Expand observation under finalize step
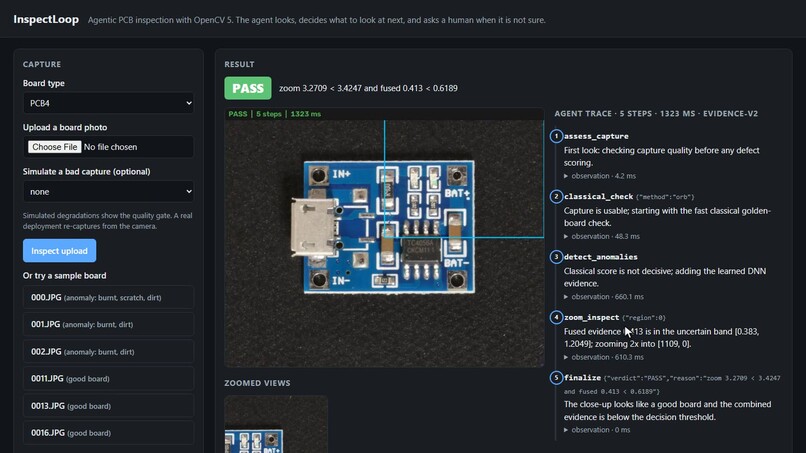Screen dimensions: 806x453 pyautogui.click(x=597, y=430)
